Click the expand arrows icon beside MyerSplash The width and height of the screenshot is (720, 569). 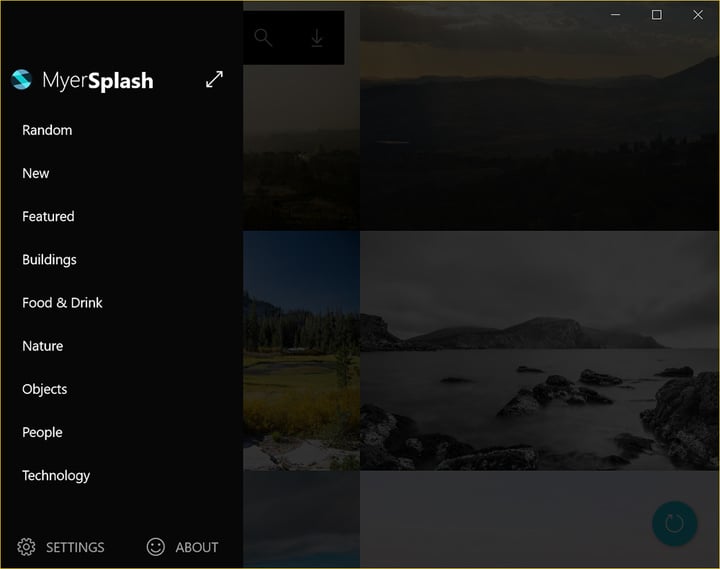coord(214,79)
